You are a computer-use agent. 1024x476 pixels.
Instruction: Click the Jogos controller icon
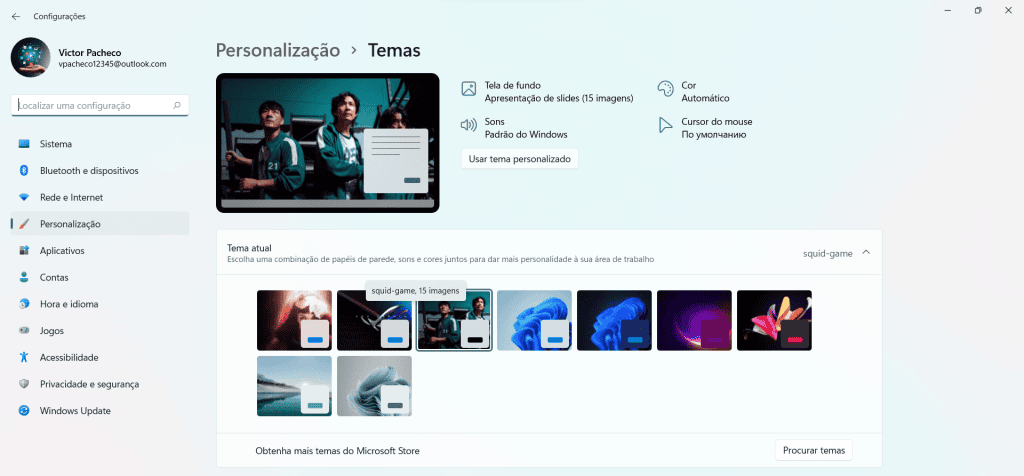pyautogui.click(x=24, y=331)
